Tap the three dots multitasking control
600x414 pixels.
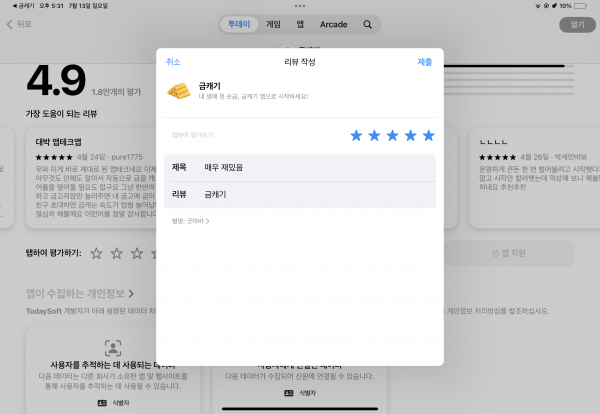pyautogui.click(x=300, y=6)
